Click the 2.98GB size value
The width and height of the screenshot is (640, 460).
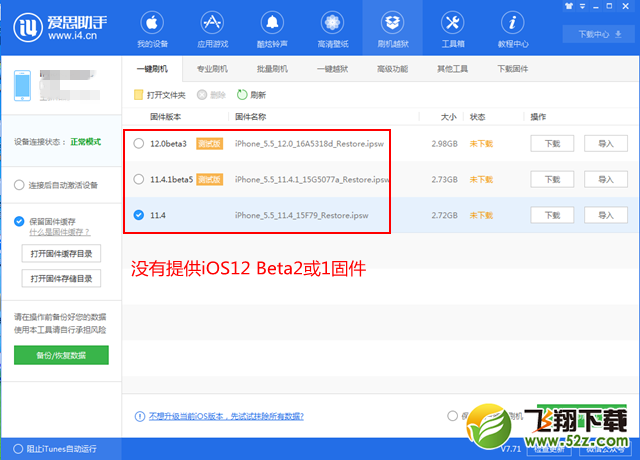[x=444, y=144]
